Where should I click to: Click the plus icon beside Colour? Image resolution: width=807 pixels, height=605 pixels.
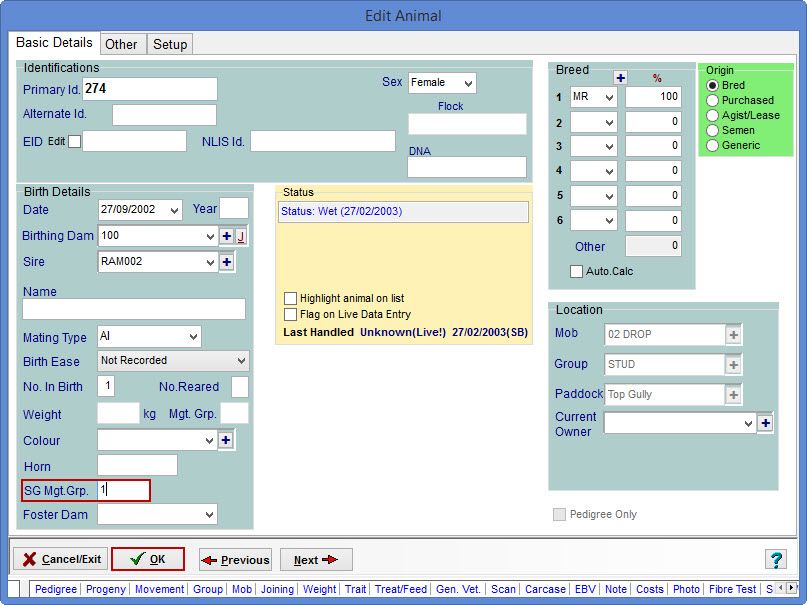click(226, 440)
